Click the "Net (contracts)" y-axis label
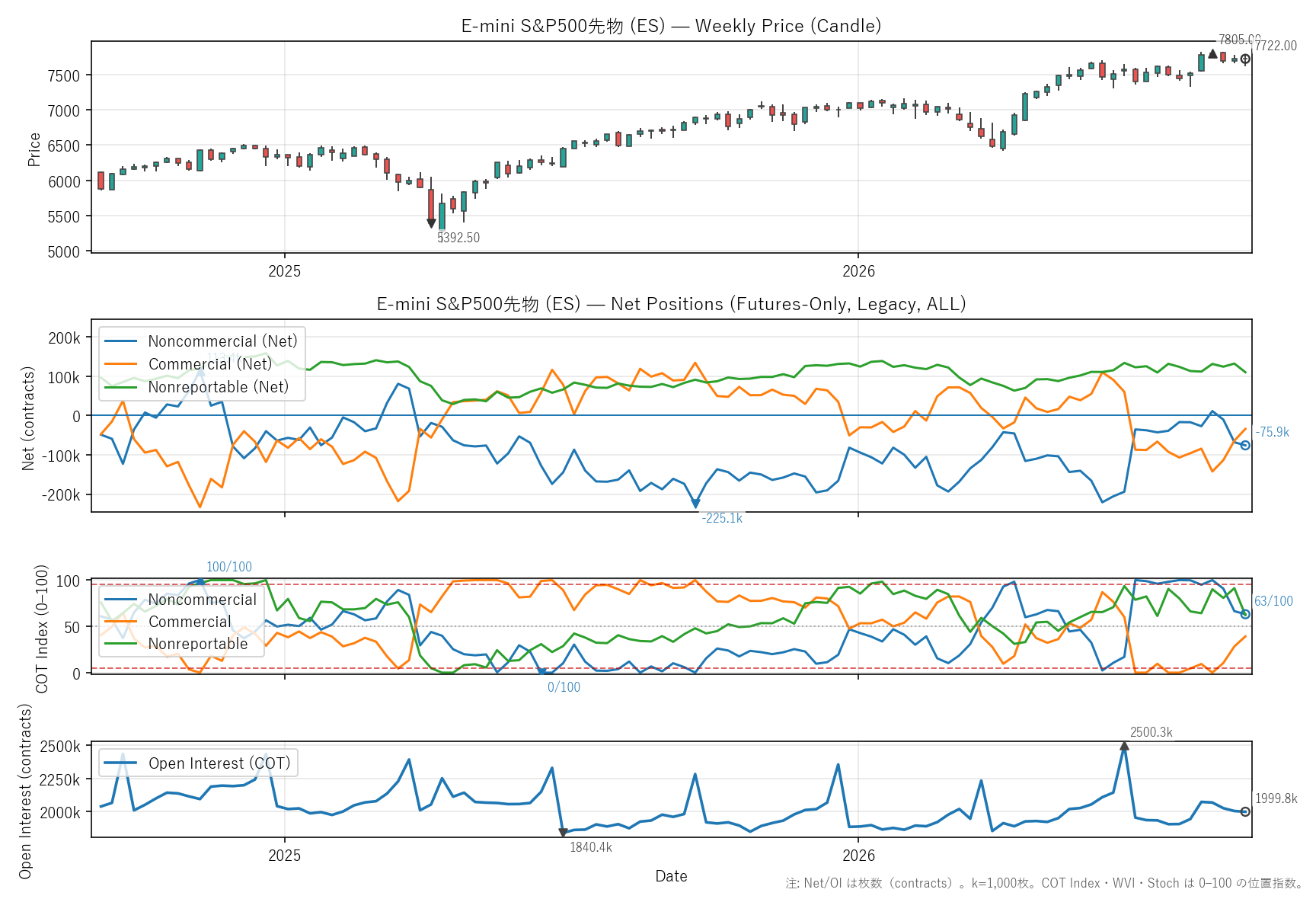Screen dimensions: 1316x899 (x=29, y=418)
